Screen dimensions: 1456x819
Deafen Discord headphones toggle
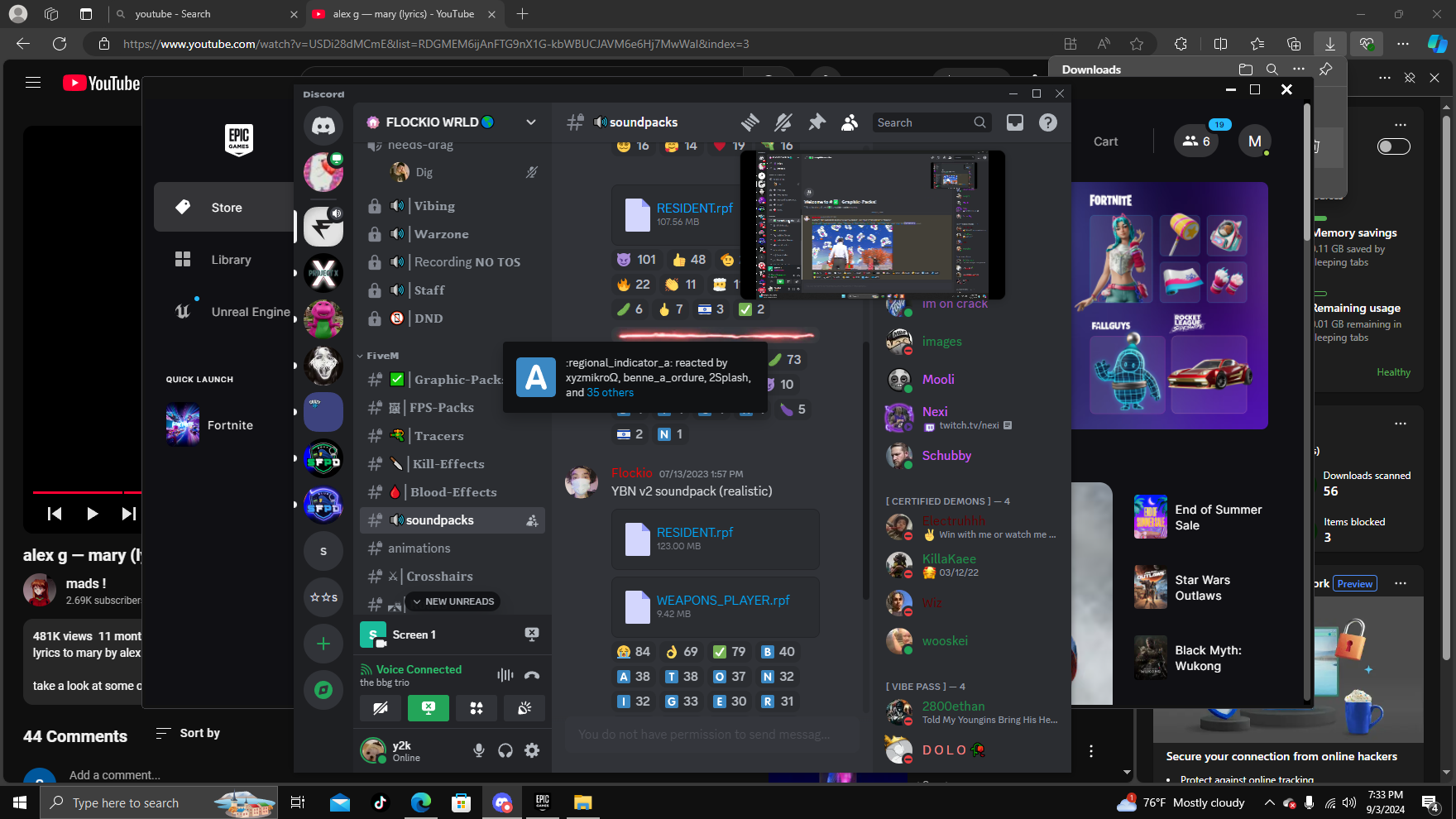point(505,750)
